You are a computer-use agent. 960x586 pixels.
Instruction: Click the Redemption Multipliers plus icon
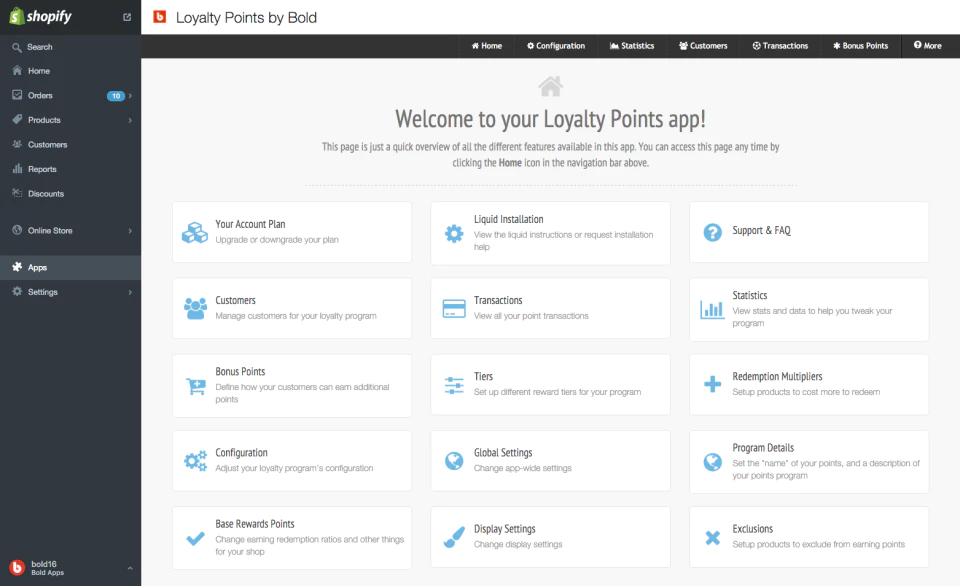(x=712, y=384)
